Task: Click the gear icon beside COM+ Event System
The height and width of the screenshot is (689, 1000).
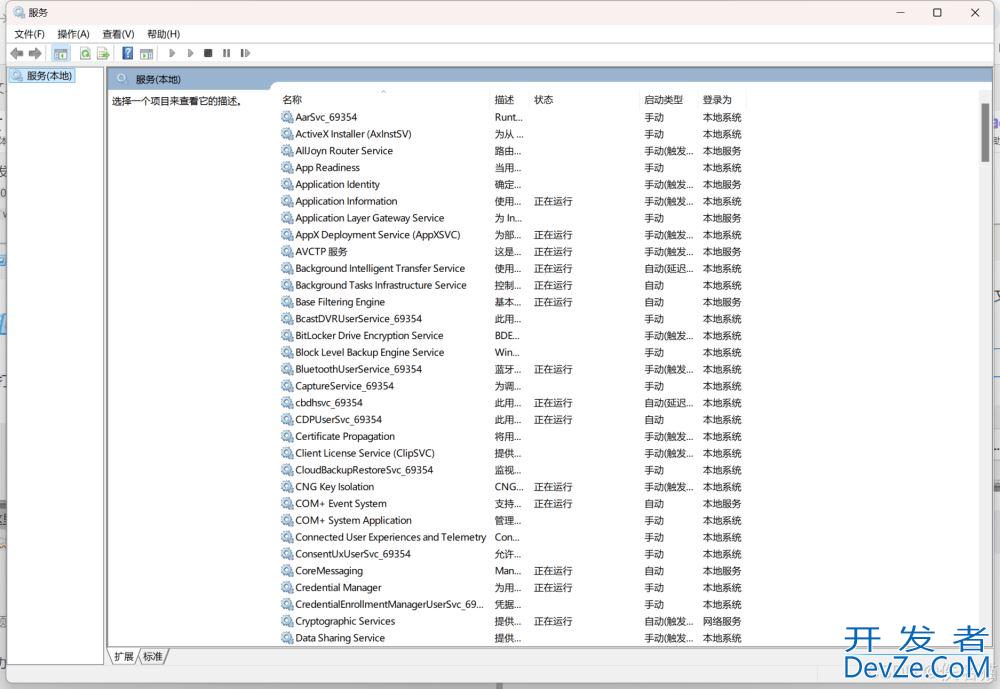Action: coord(287,503)
